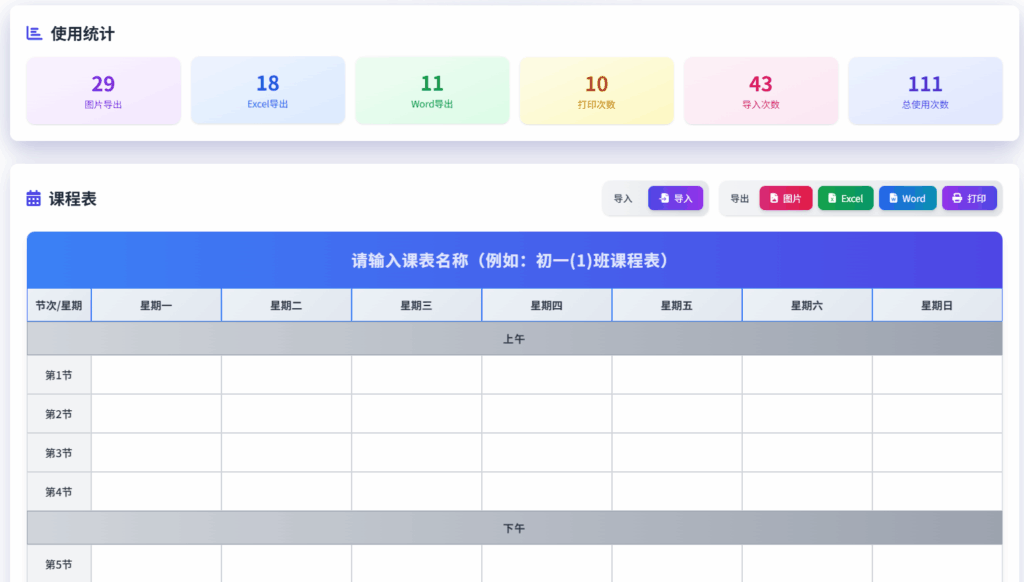Click the calendar icon beside 课程表

[34, 198]
